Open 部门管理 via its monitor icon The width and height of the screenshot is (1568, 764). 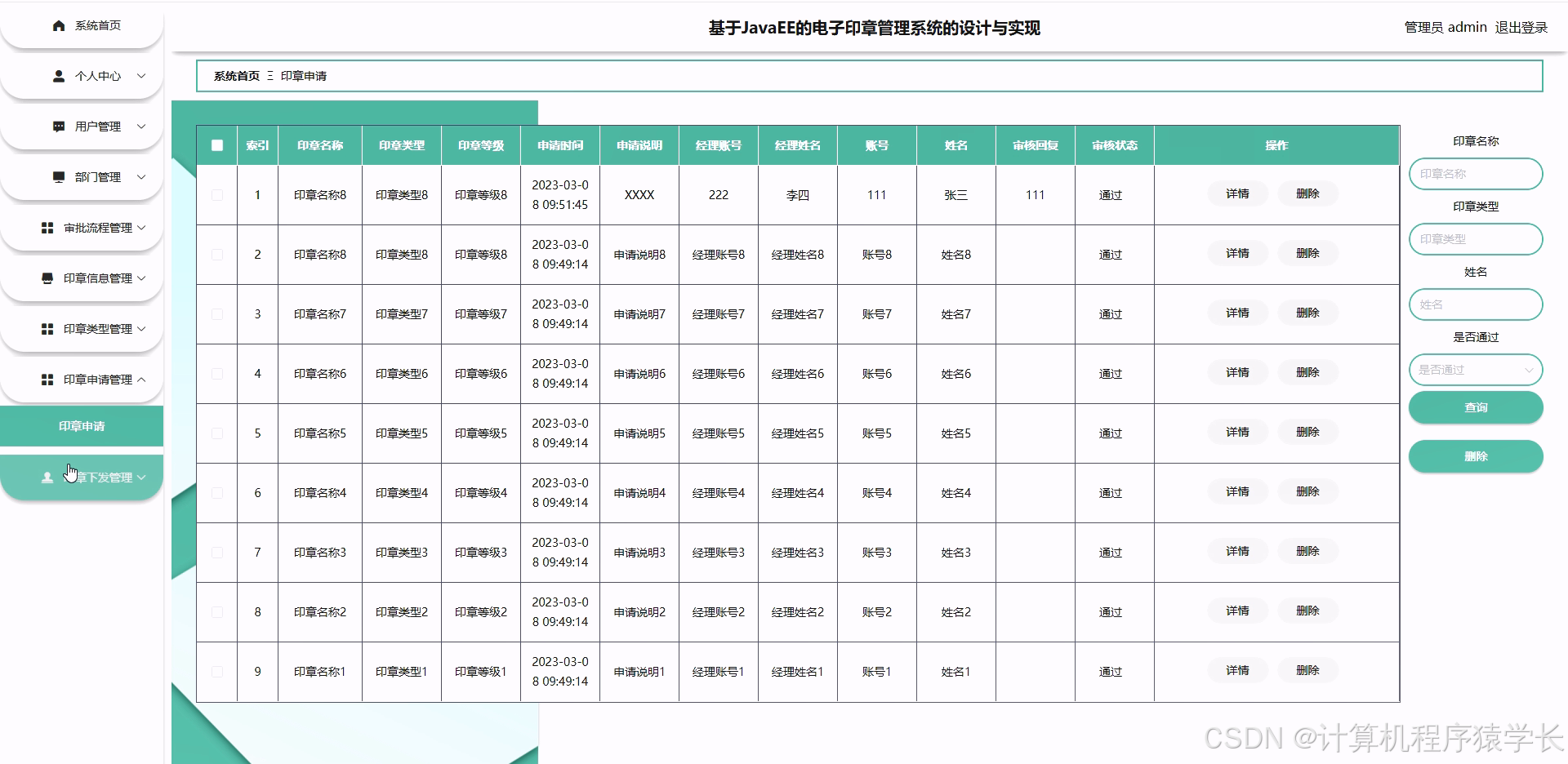[x=57, y=177]
